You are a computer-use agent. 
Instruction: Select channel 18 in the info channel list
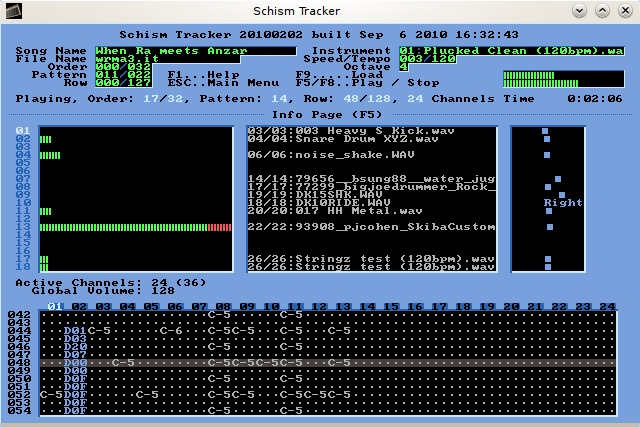[x=23, y=267]
